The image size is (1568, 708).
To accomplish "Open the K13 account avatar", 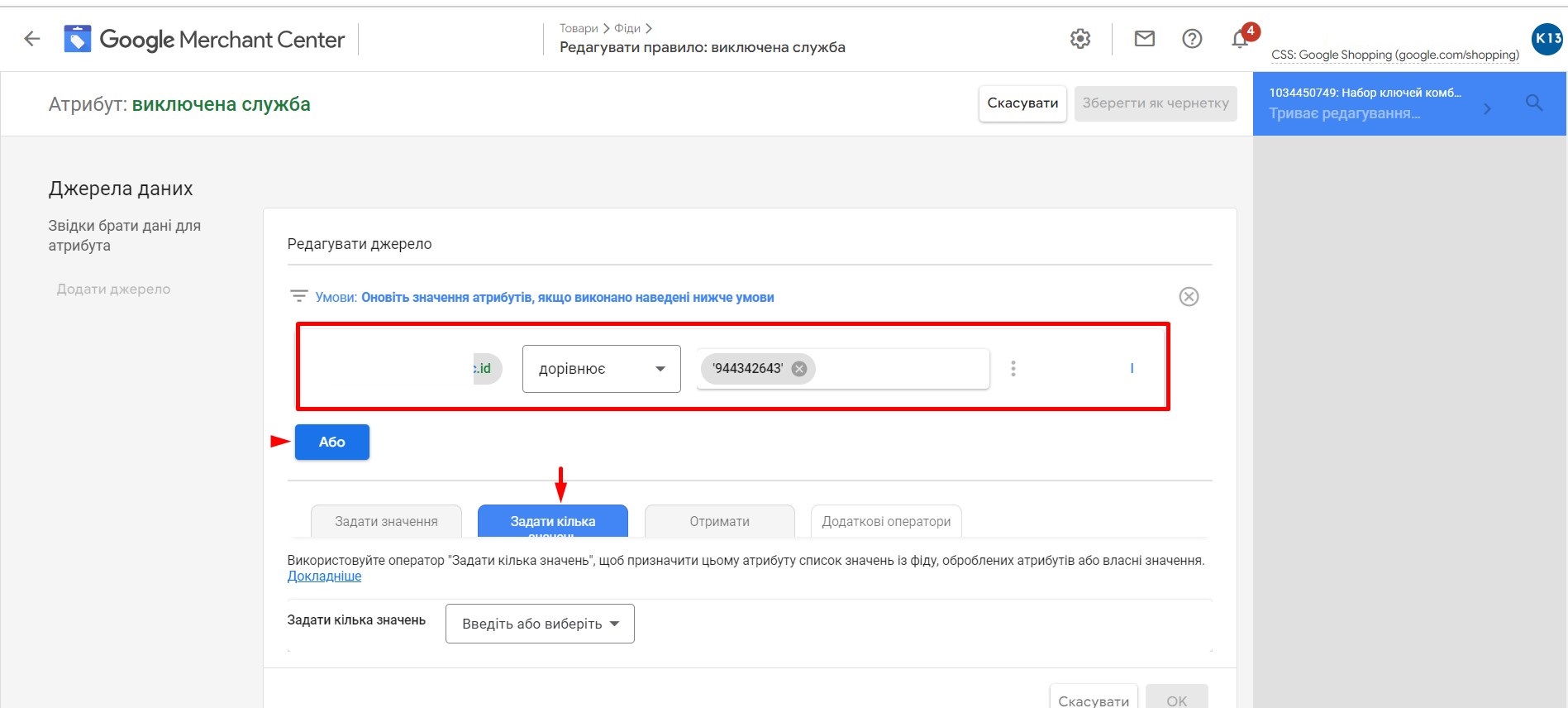I will coord(1547,39).
